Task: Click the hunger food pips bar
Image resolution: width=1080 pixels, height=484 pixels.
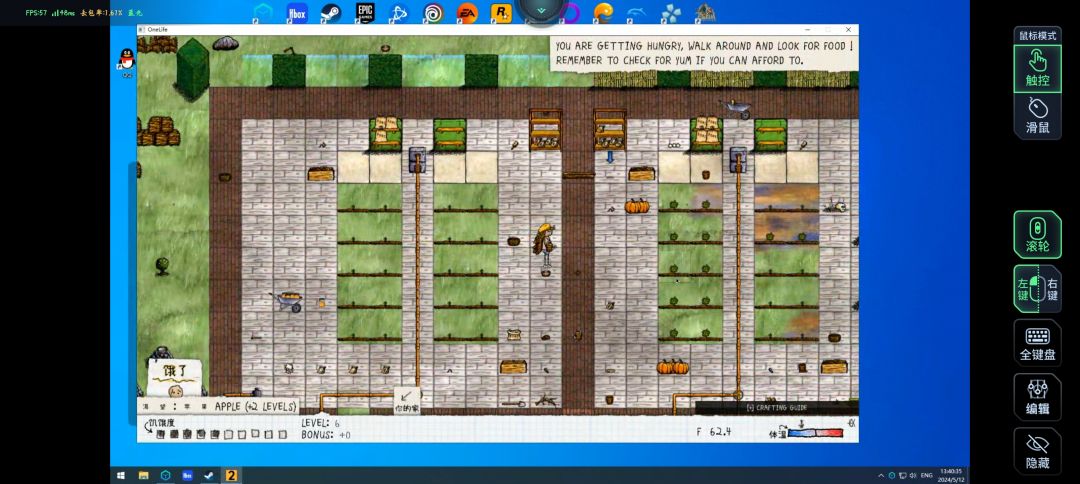Action: [x=222, y=434]
